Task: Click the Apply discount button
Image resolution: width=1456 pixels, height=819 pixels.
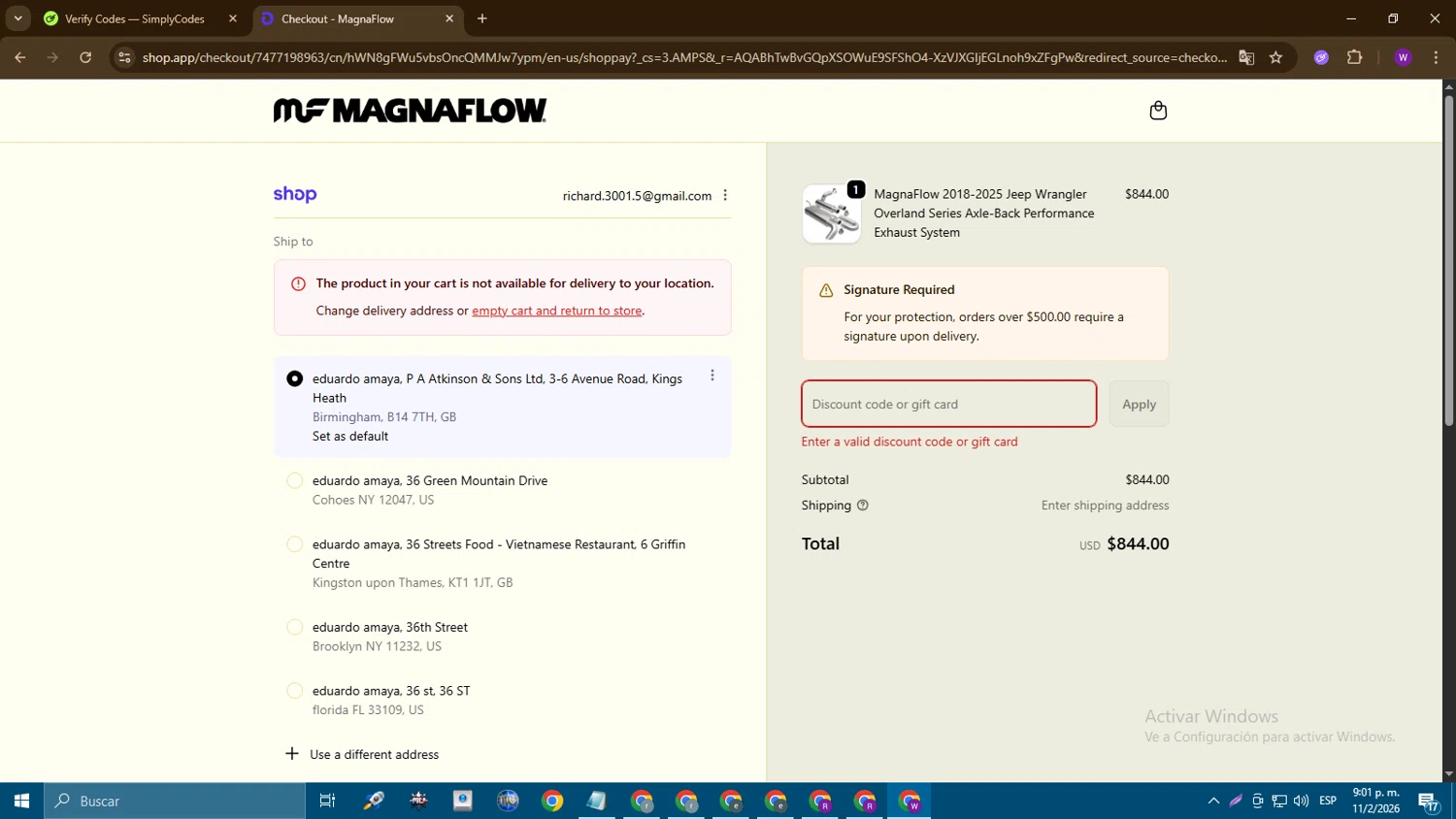Action: point(1139,404)
